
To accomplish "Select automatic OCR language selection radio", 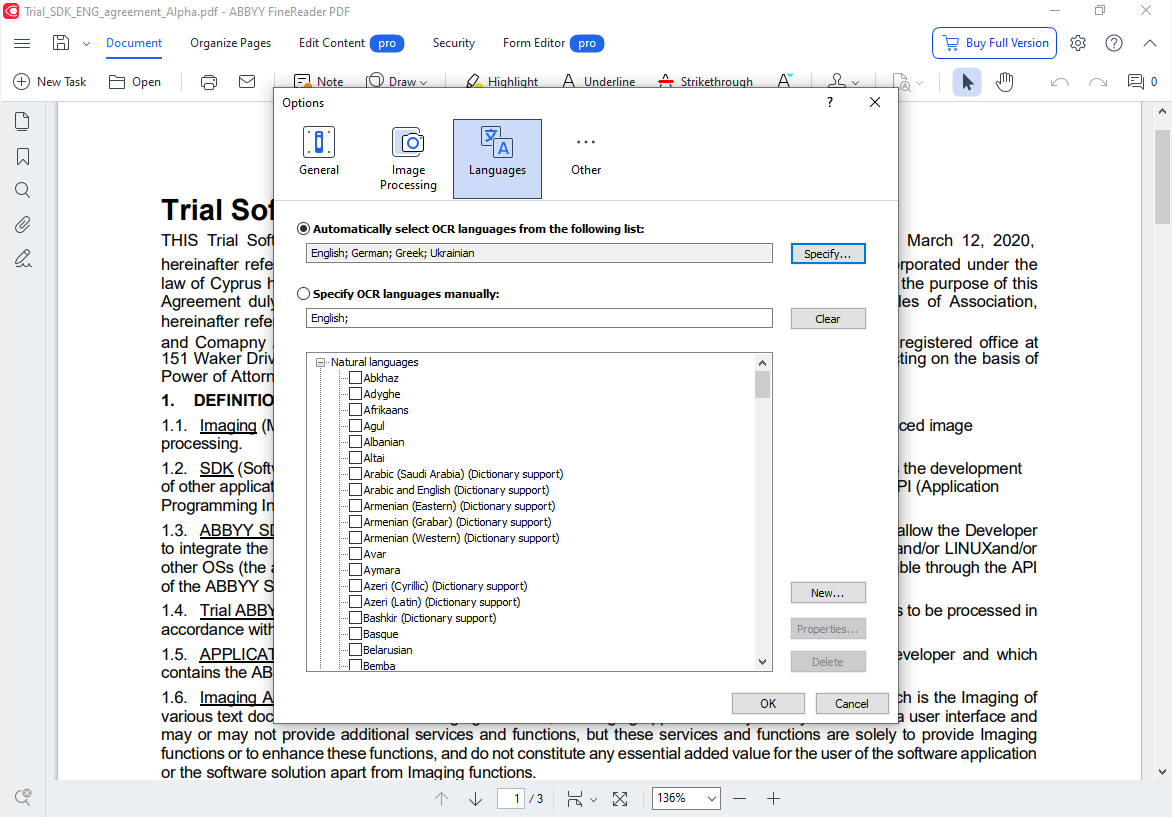I will coord(303,229).
